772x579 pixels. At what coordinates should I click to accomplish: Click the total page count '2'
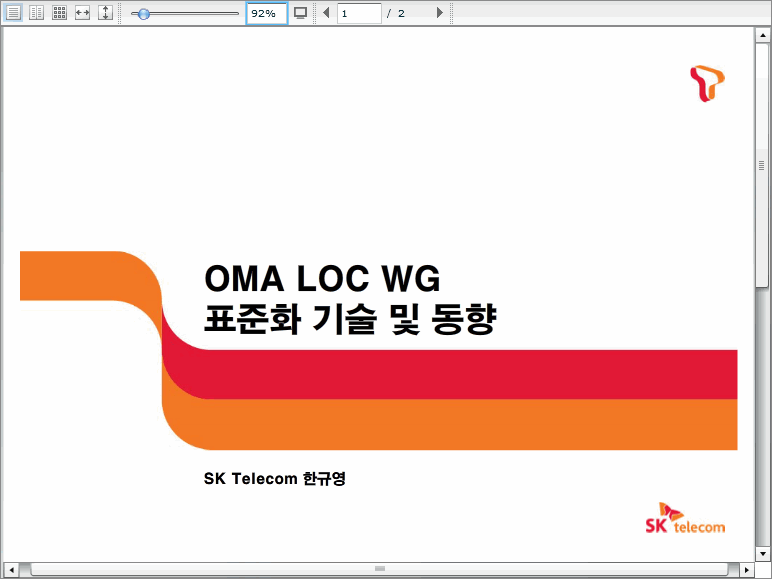point(401,14)
